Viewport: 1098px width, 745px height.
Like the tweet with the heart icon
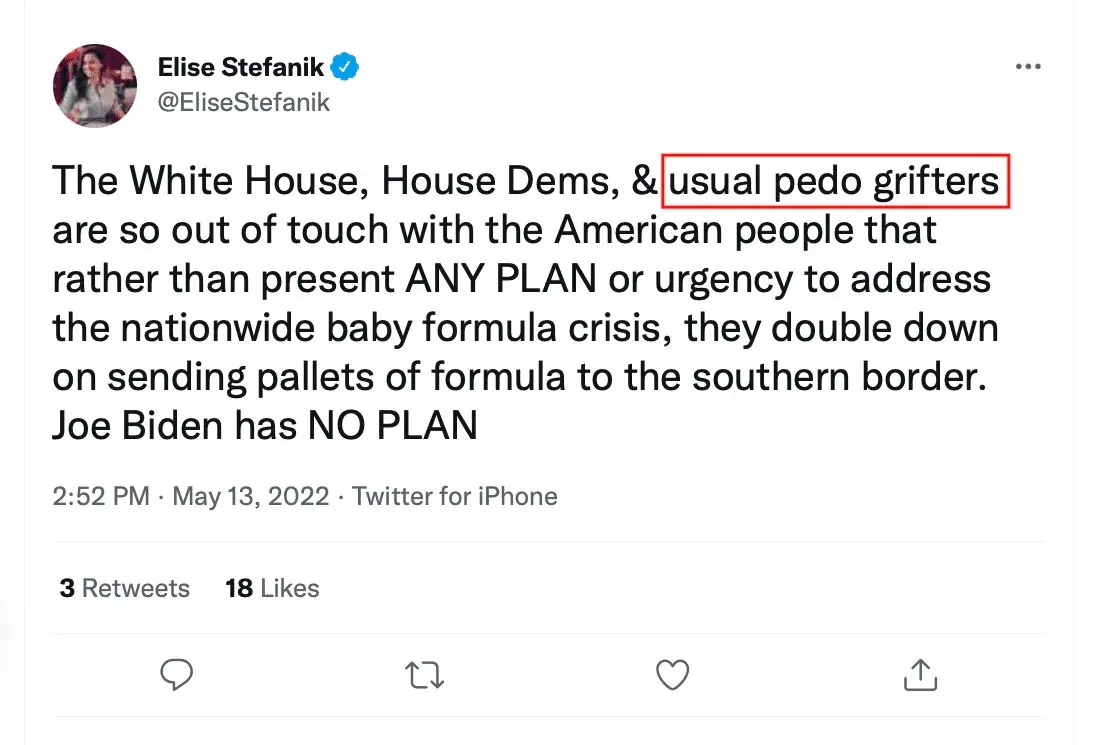672,675
